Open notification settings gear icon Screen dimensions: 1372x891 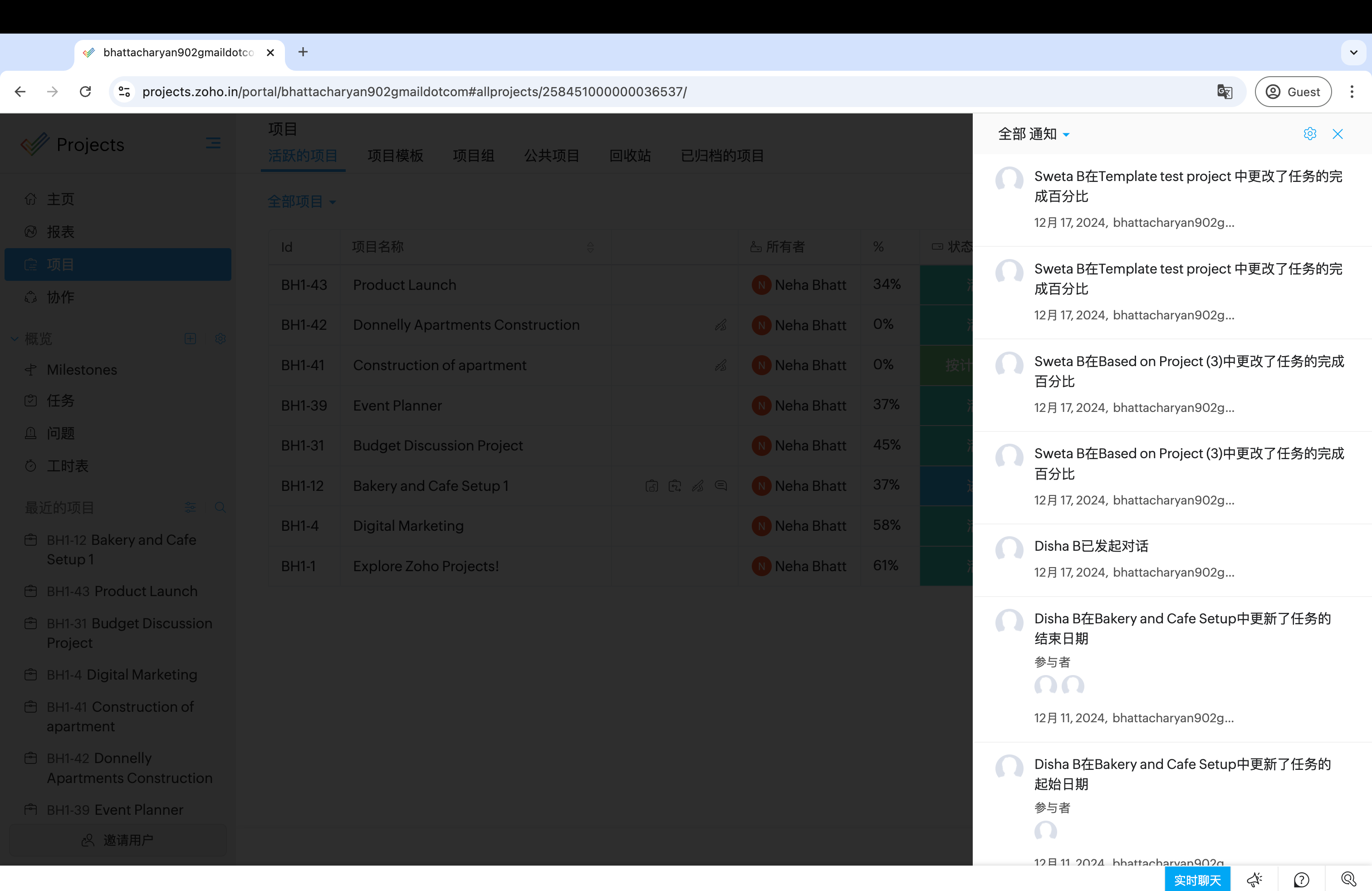point(1309,134)
